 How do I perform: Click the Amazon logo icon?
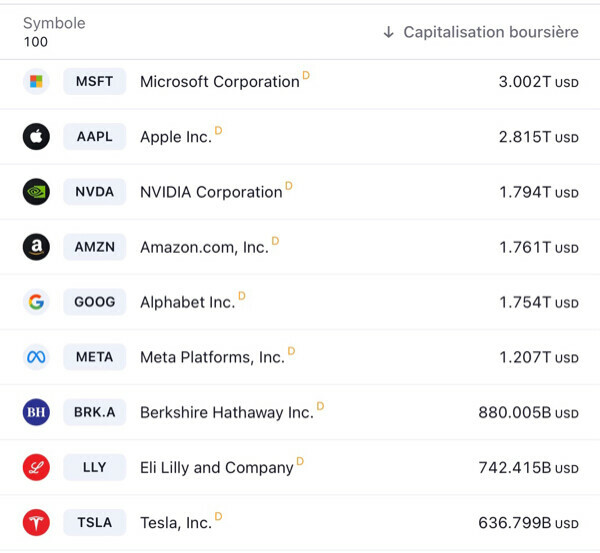[36, 247]
